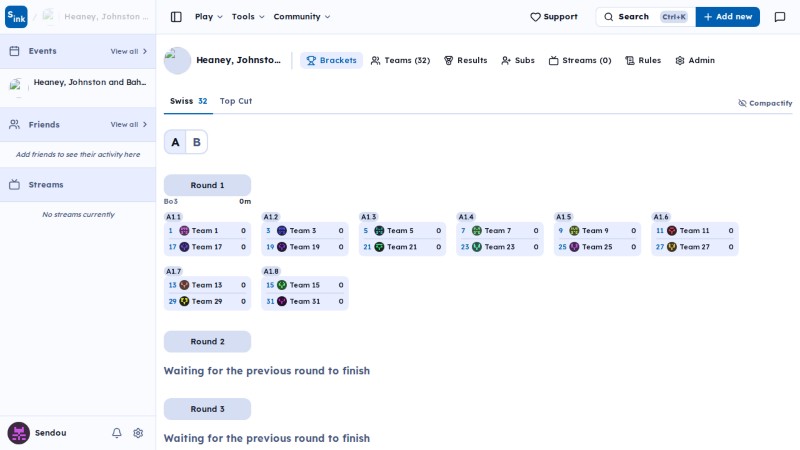Select Team 1 avatar icon

(184, 231)
